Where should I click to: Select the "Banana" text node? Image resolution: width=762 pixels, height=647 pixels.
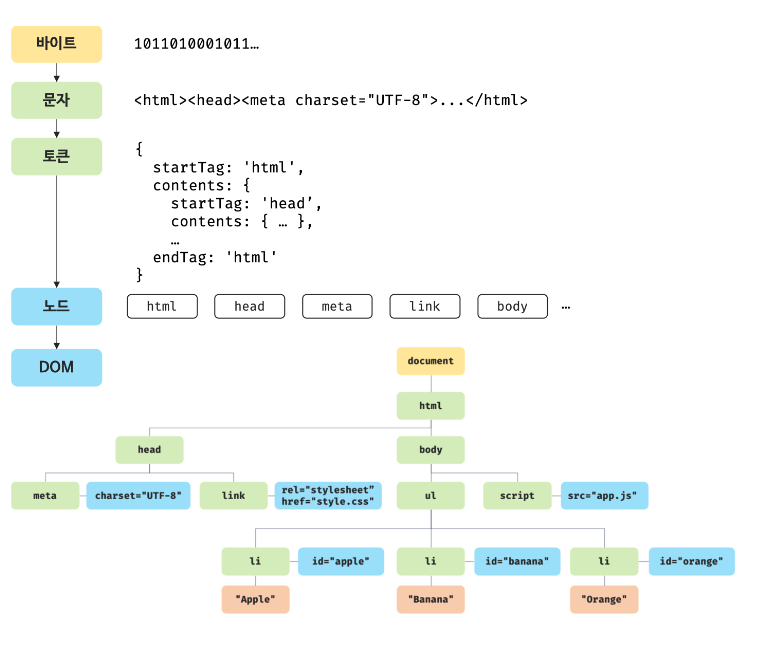(x=431, y=599)
